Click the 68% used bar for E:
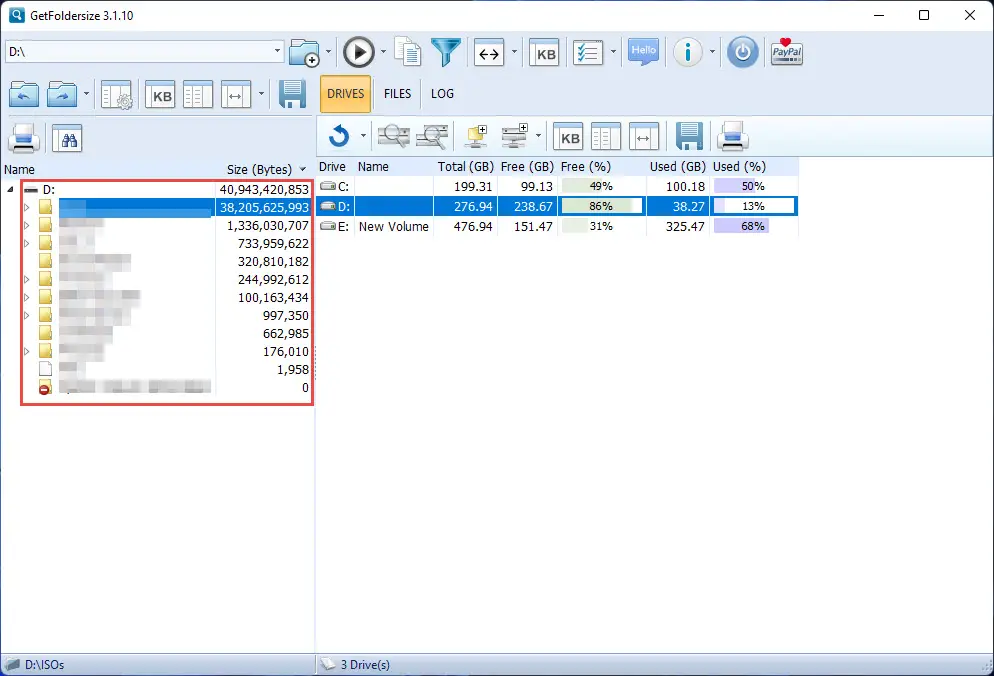994x676 pixels. pos(753,226)
